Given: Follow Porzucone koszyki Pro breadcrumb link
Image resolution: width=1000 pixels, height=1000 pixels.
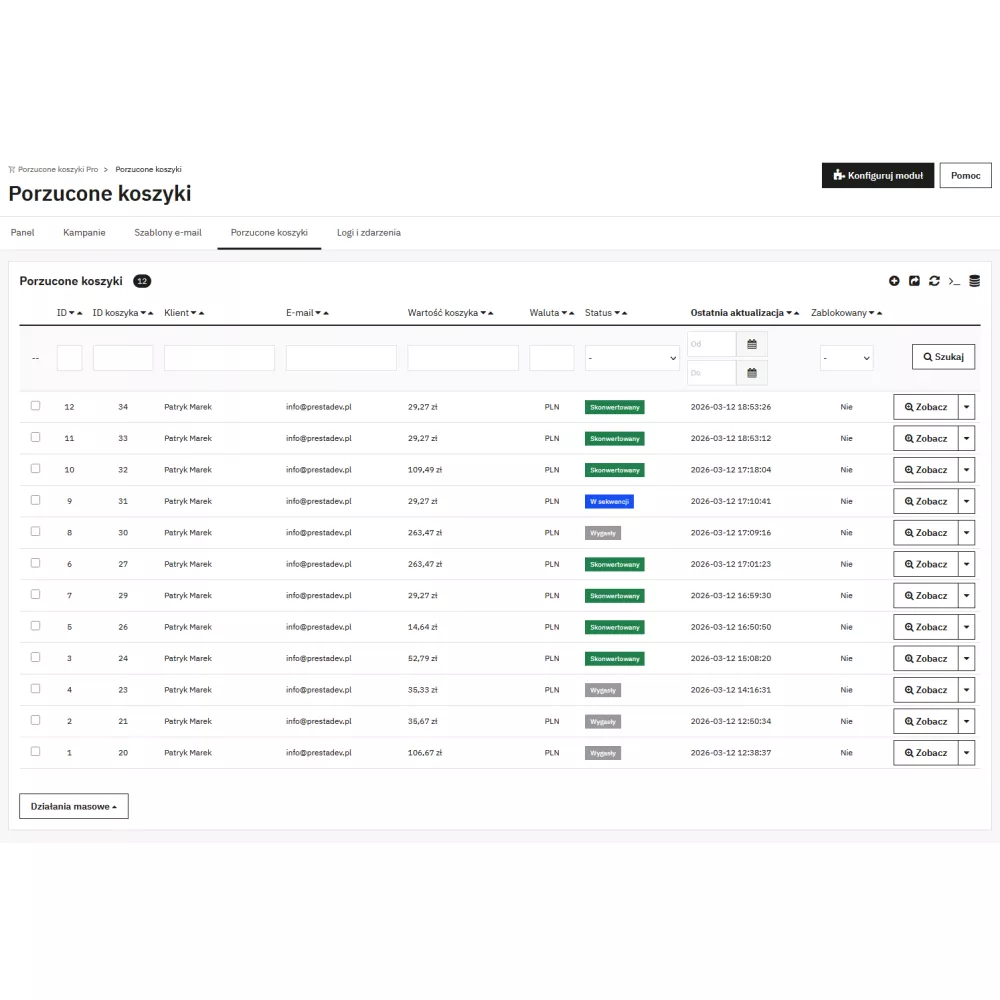Looking at the screenshot, I should 58,170.
